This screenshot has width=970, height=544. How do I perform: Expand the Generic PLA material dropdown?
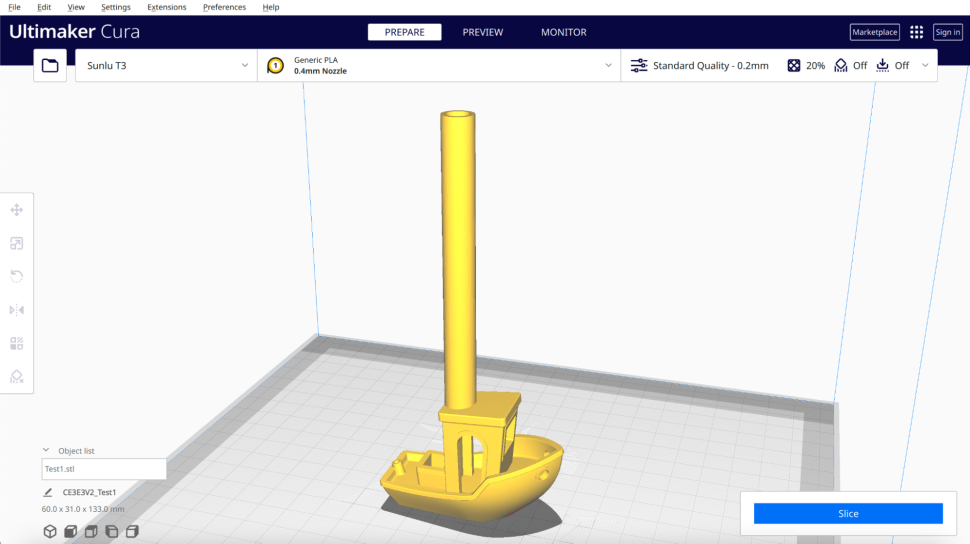click(439, 66)
